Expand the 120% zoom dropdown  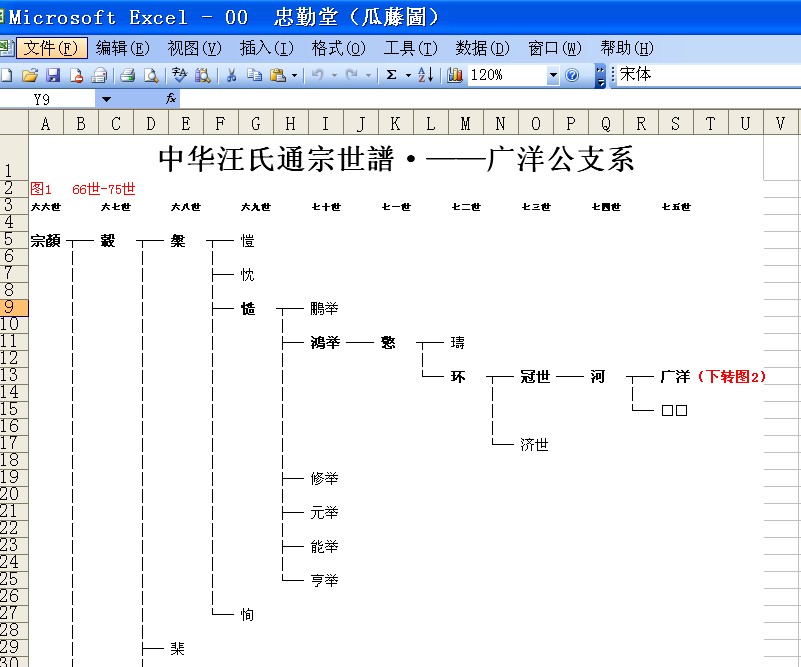coord(552,74)
